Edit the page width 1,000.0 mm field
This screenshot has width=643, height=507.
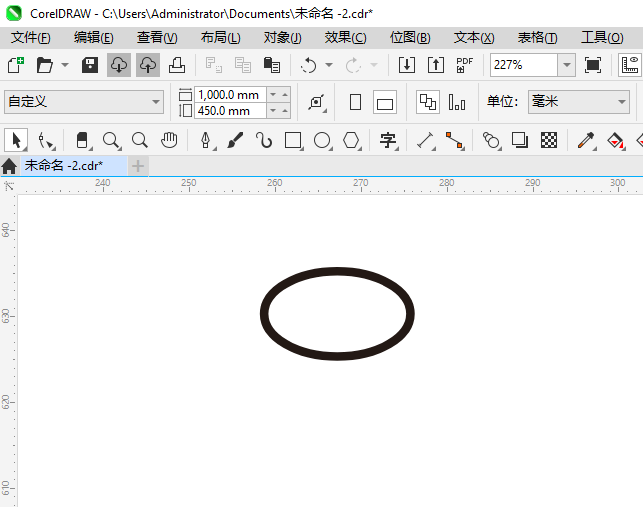click(230, 95)
